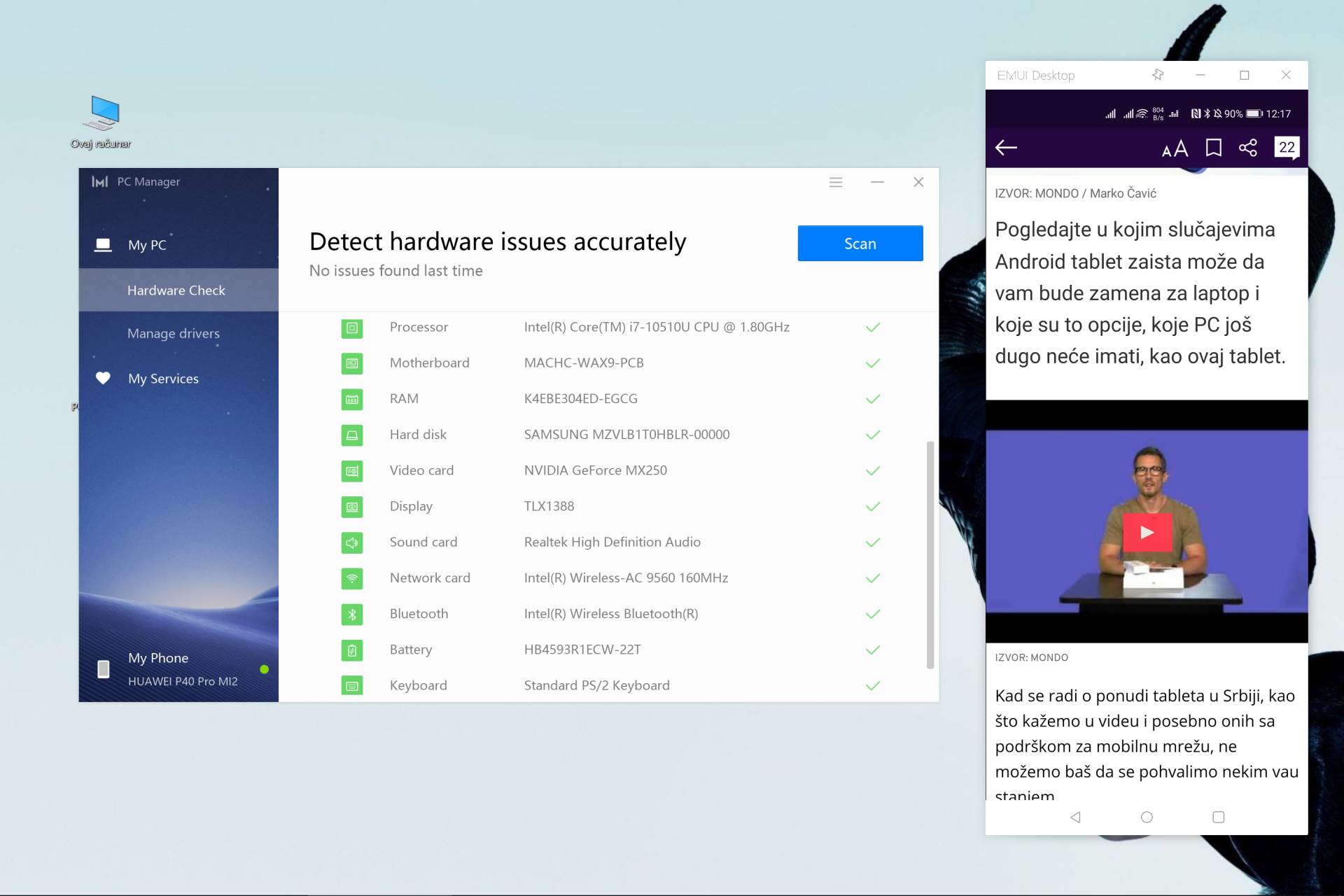Click the Battery hardware icon
This screenshot has width=1344, height=896.
(x=352, y=650)
